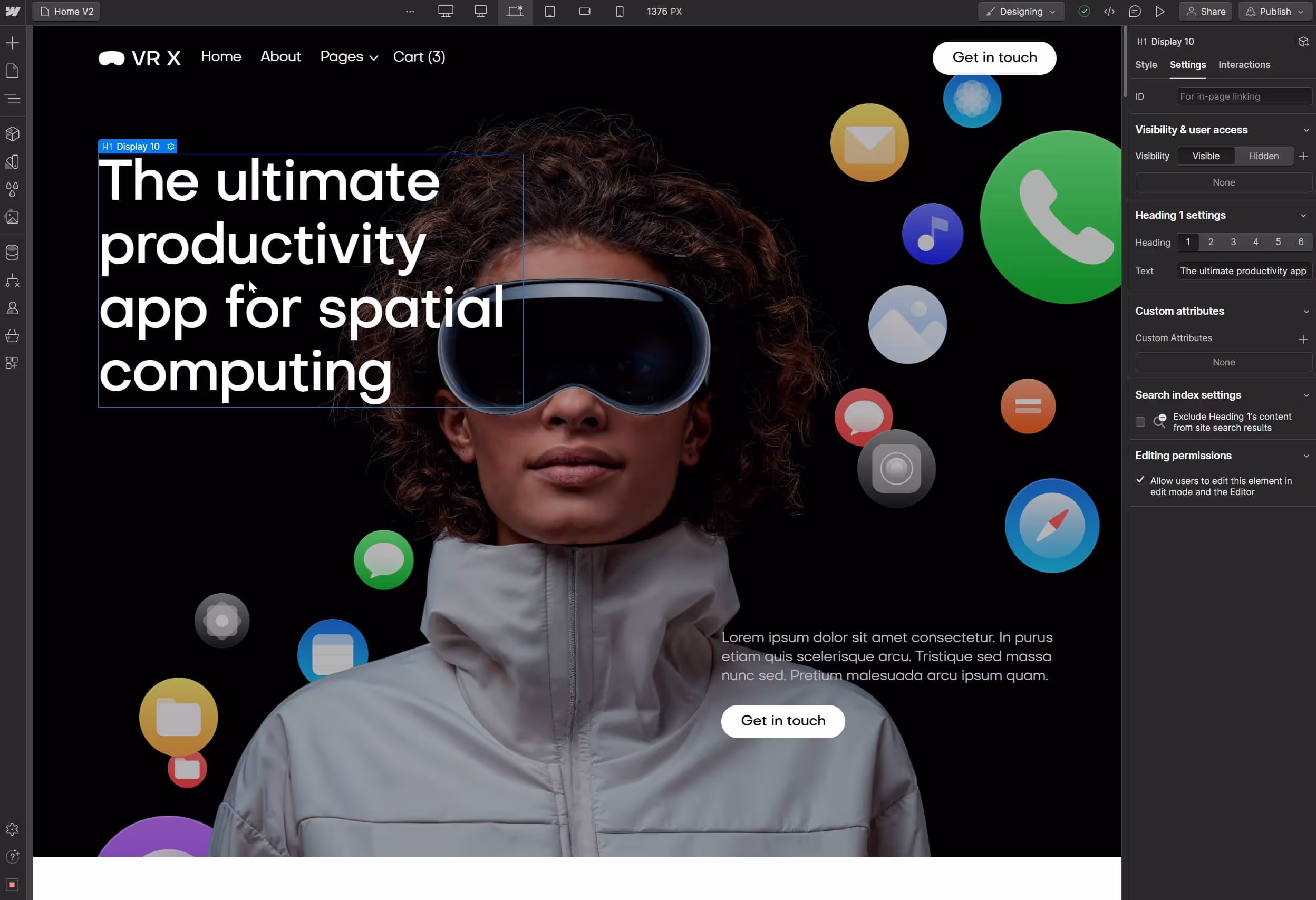Image resolution: width=1316 pixels, height=900 pixels.
Task: Set heading level to 2
Action: [1211, 242]
